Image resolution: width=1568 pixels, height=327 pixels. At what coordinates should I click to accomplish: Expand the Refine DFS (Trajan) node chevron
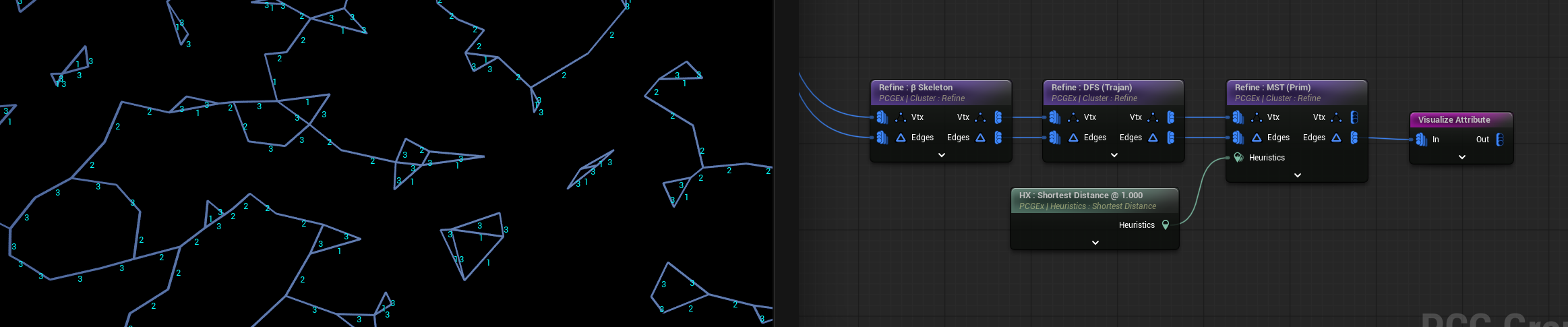tap(1114, 155)
